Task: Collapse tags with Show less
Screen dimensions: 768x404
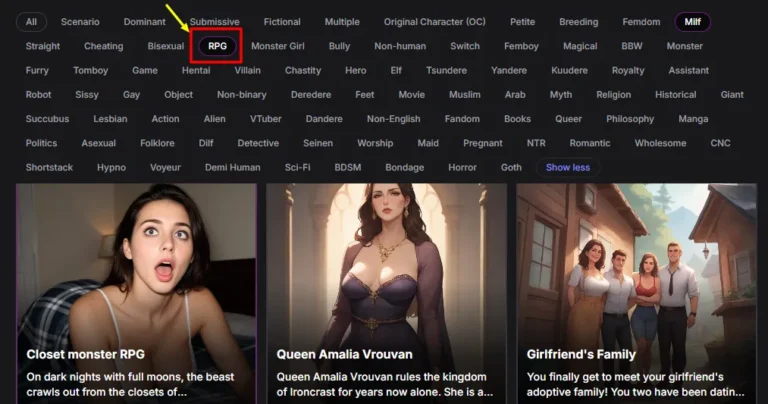Action: pyautogui.click(x=568, y=167)
